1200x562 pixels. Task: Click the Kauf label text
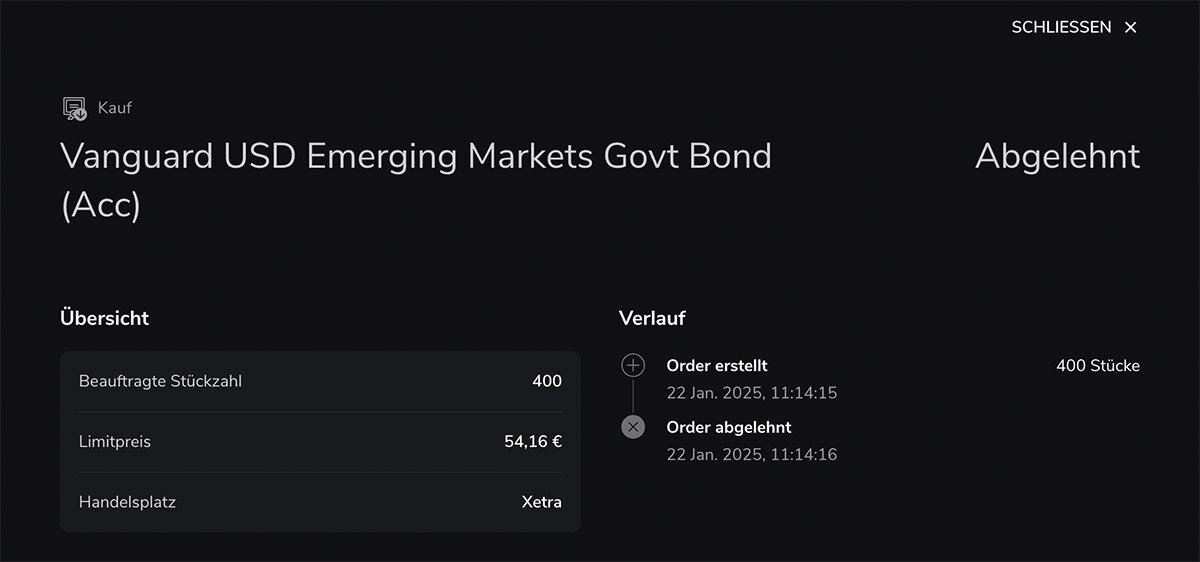click(115, 107)
